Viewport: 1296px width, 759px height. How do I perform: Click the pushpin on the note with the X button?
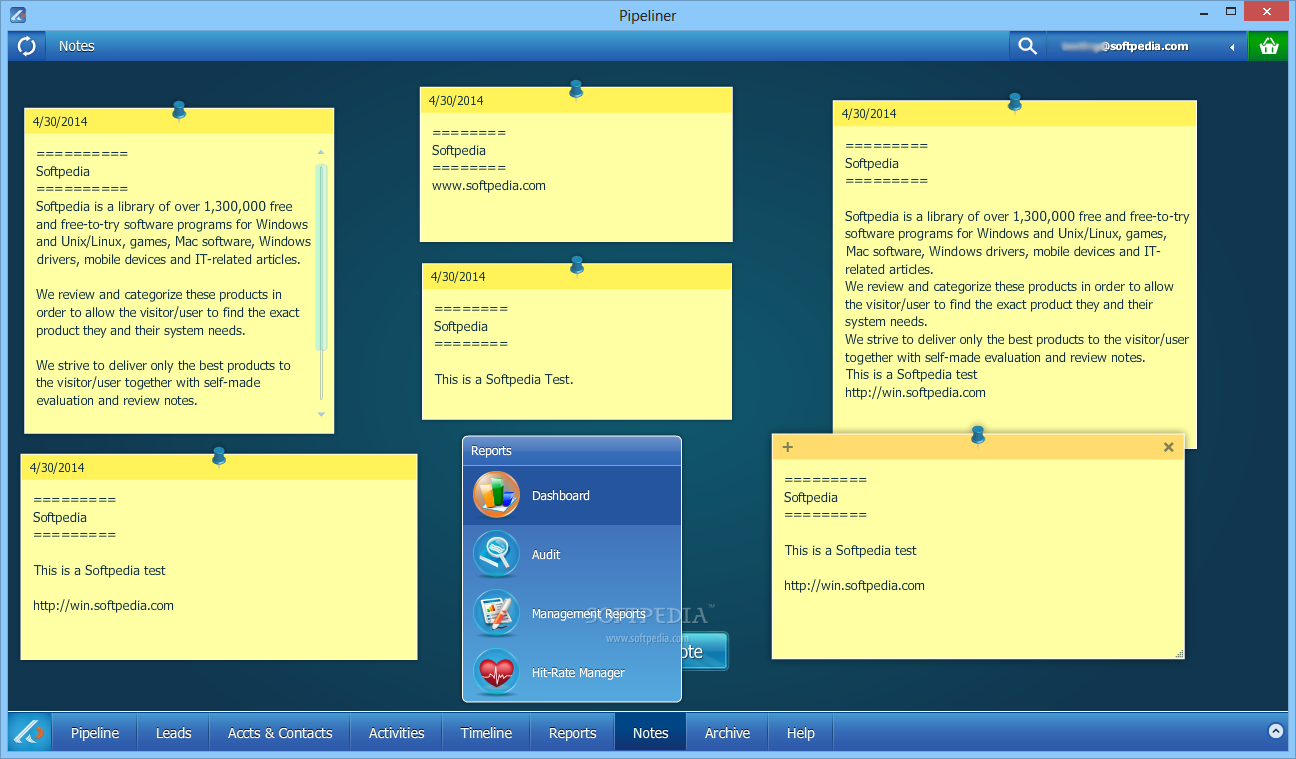tap(978, 434)
